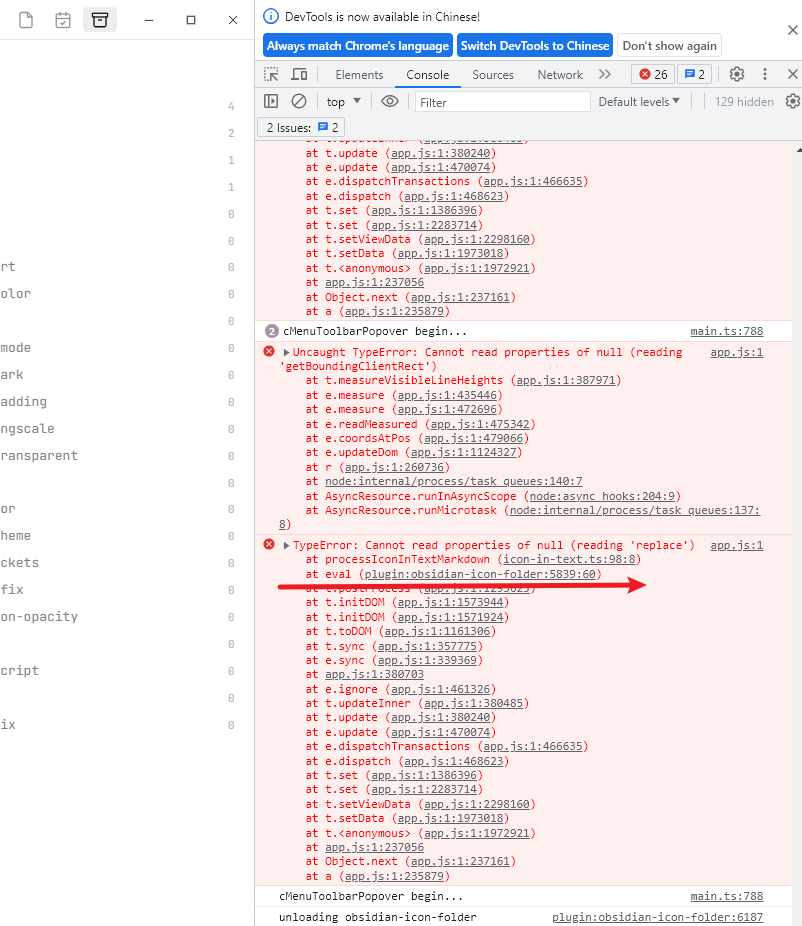Focus the console Filter input field

(x=503, y=102)
